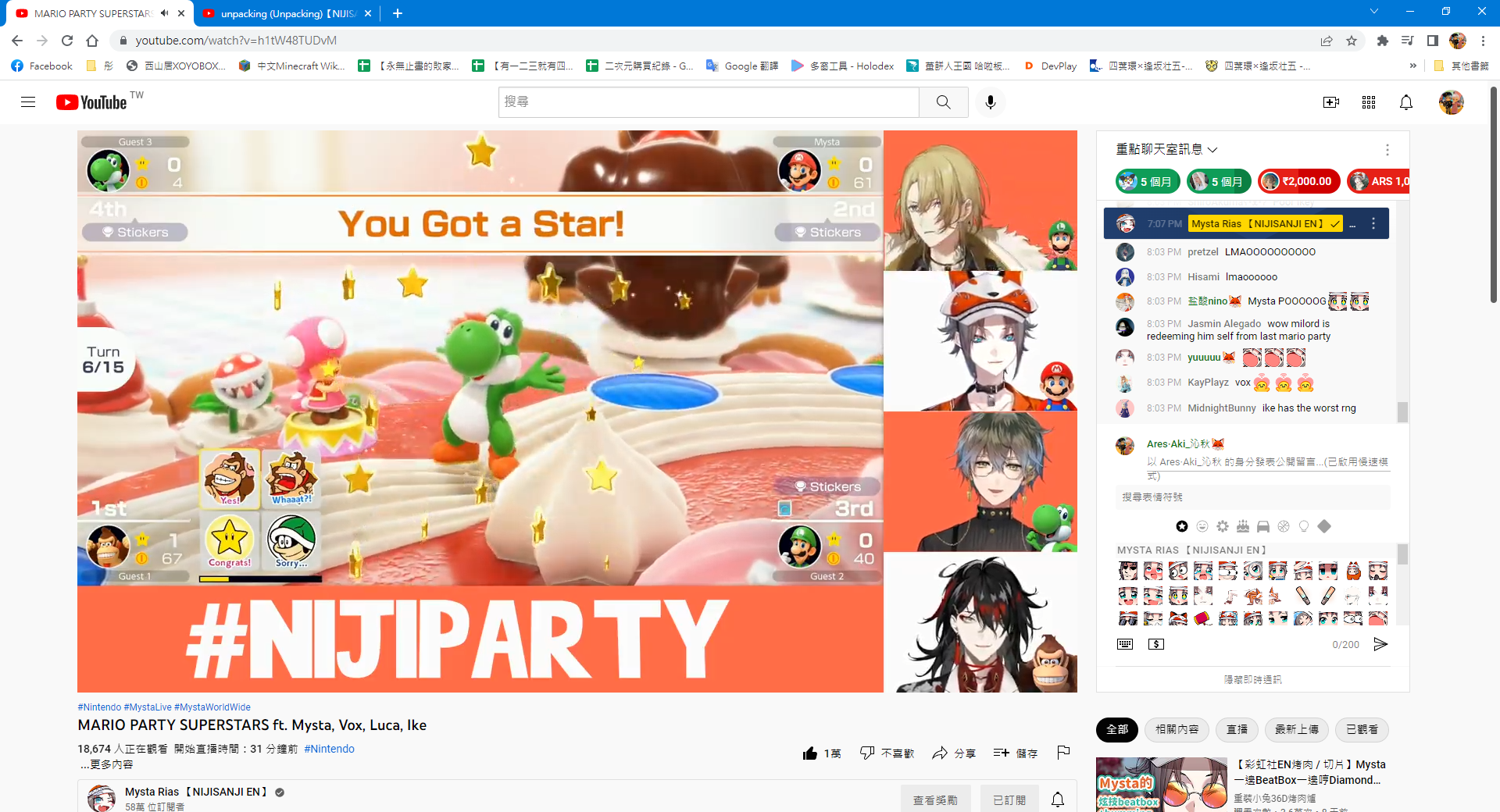Open YouTube notifications bell
The image size is (1500, 812).
[1405, 102]
